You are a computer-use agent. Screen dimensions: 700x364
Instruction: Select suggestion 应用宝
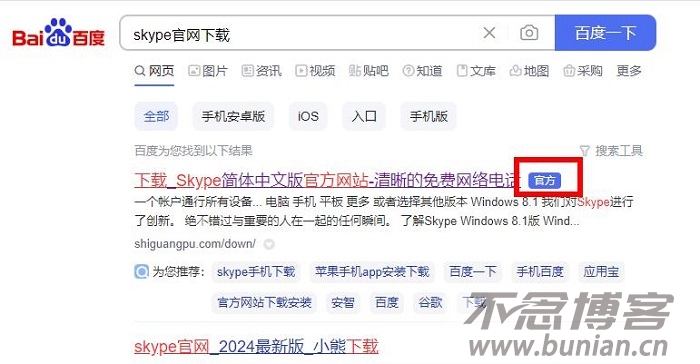click(x=601, y=272)
